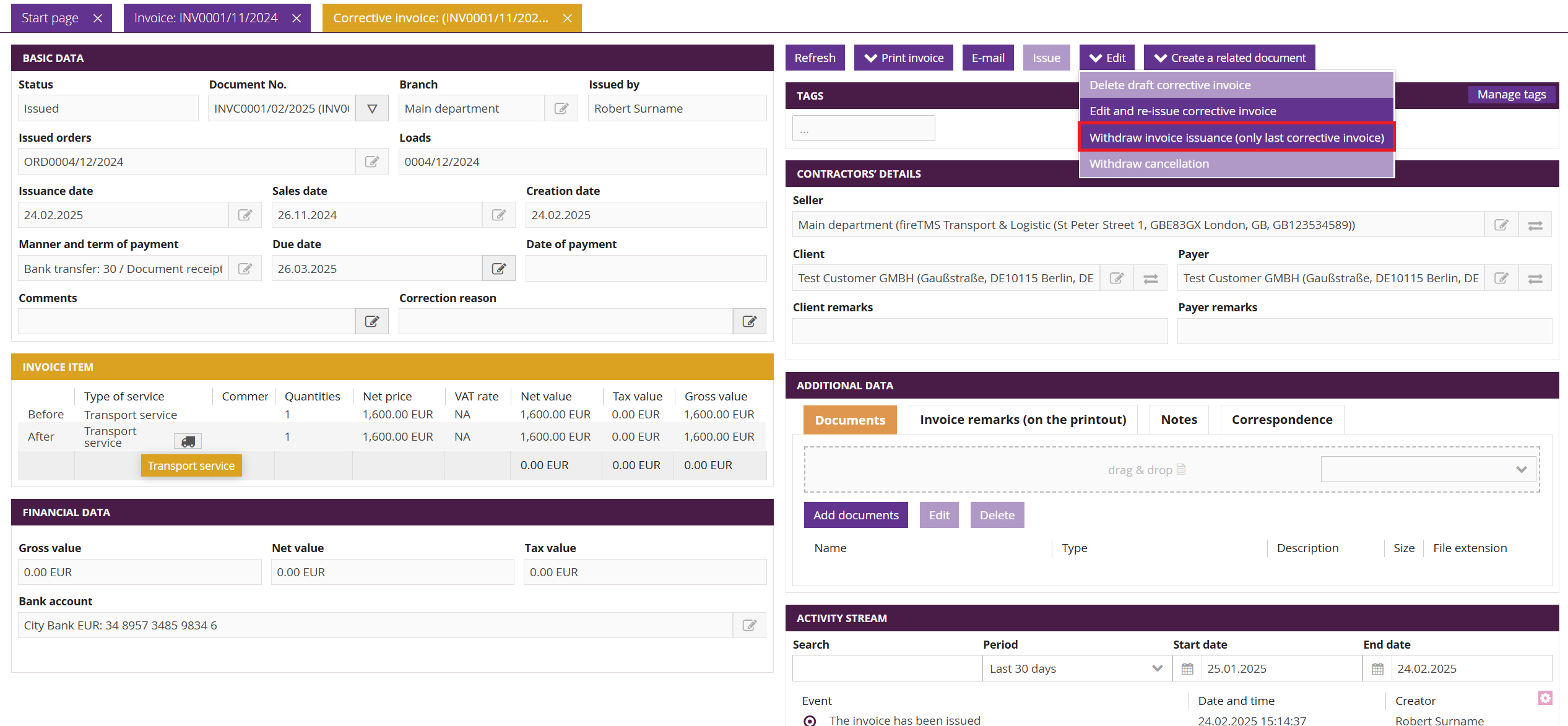Click the Client swap arrows icon
Viewport: 1568px width, 726px height.
1150,279
